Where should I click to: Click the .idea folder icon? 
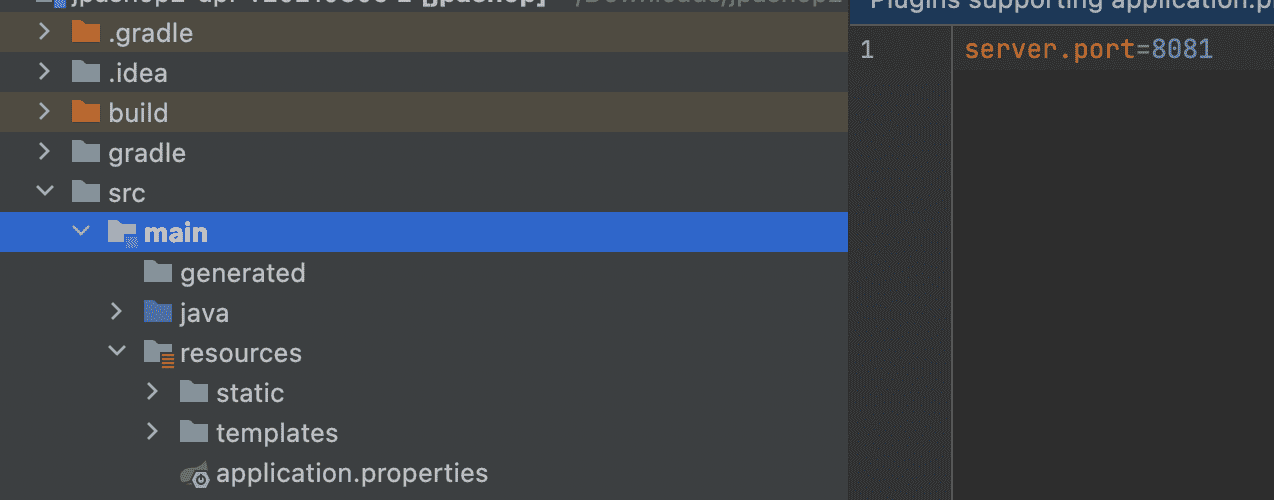[86, 73]
